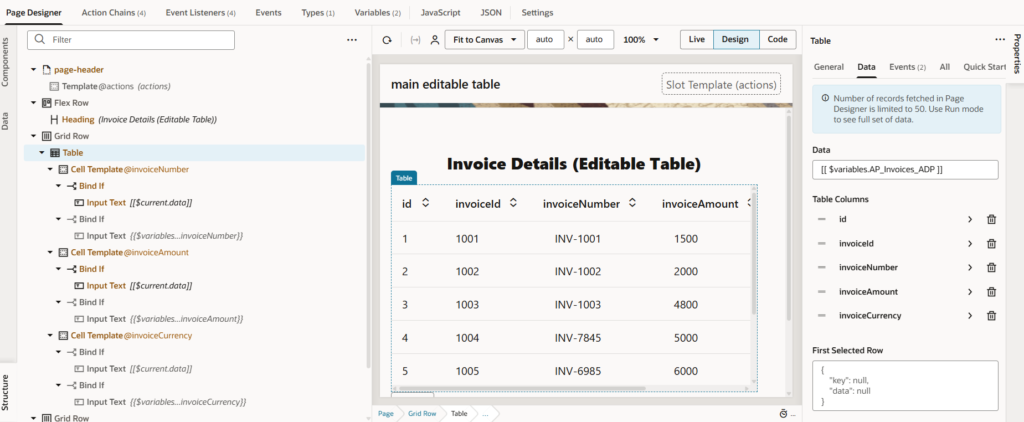Viewport: 1024px width, 422px height.
Task: Switch to Live mode
Action: [696, 40]
